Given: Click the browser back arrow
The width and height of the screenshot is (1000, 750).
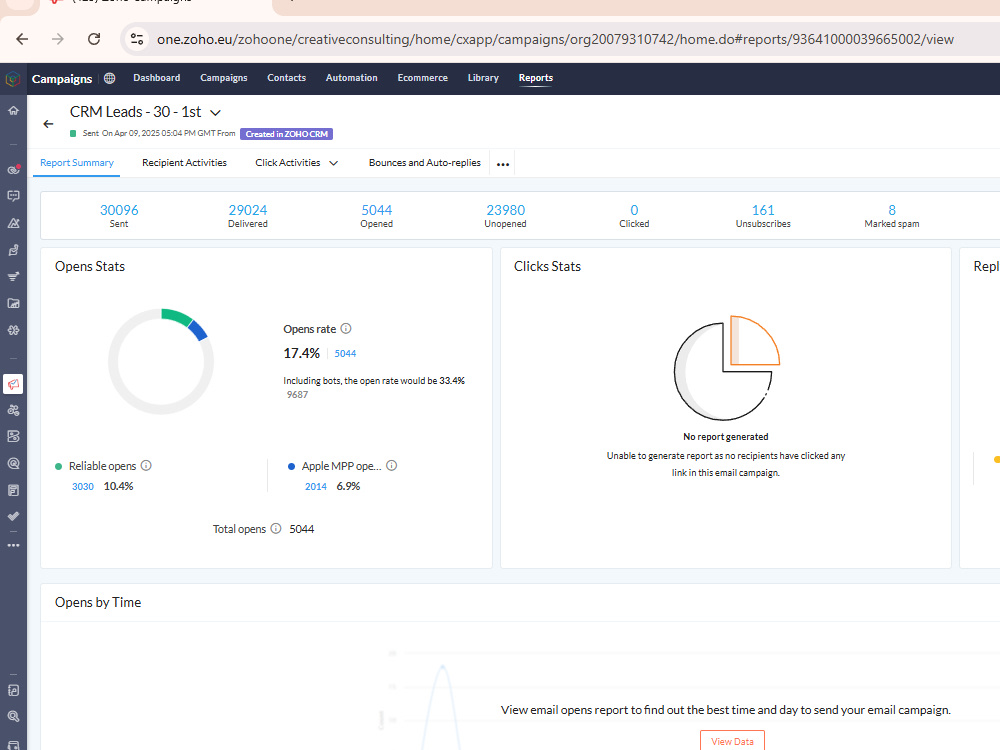Looking at the screenshot, I should (22, 39).
